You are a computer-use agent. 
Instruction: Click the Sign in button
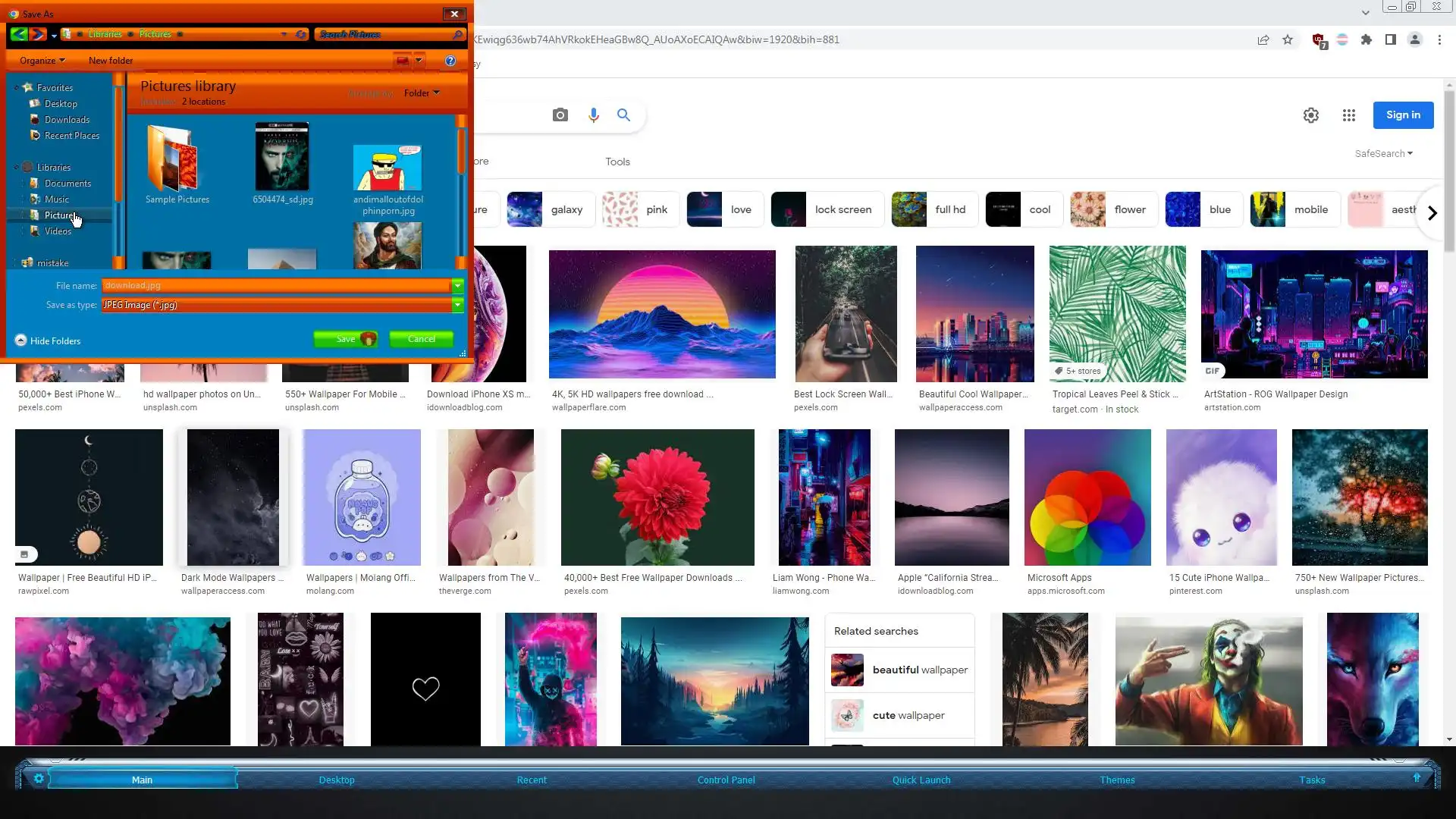point(1403,115)
